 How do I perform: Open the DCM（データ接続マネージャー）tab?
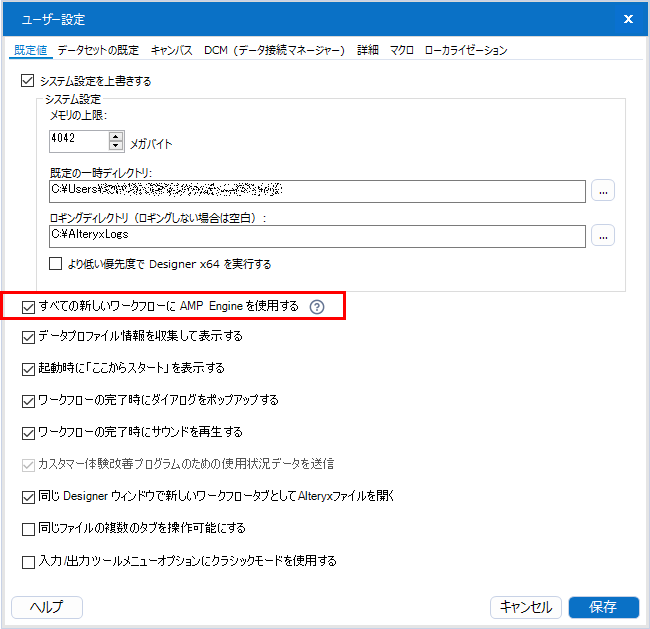[x=275, y=50]
